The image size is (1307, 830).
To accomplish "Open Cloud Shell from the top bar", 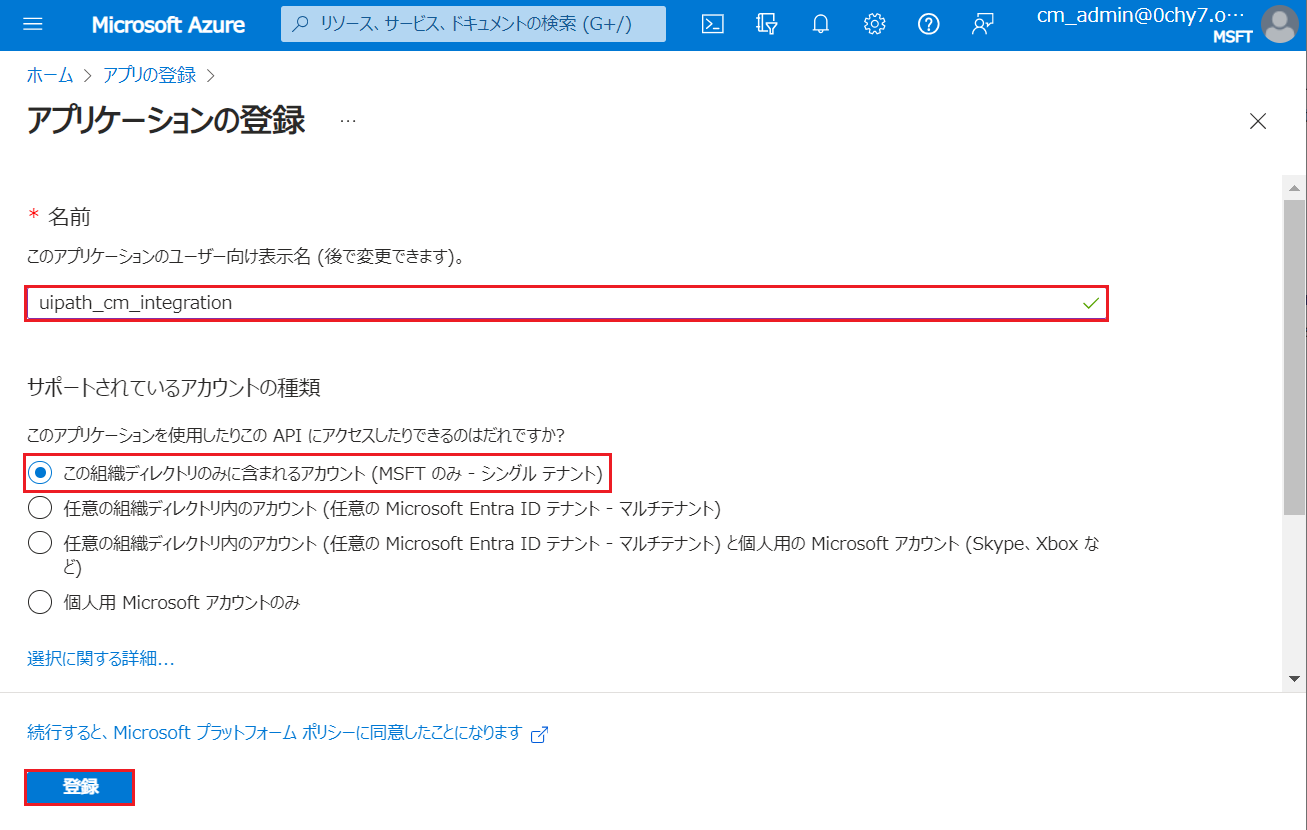I will tap(713, 24).
